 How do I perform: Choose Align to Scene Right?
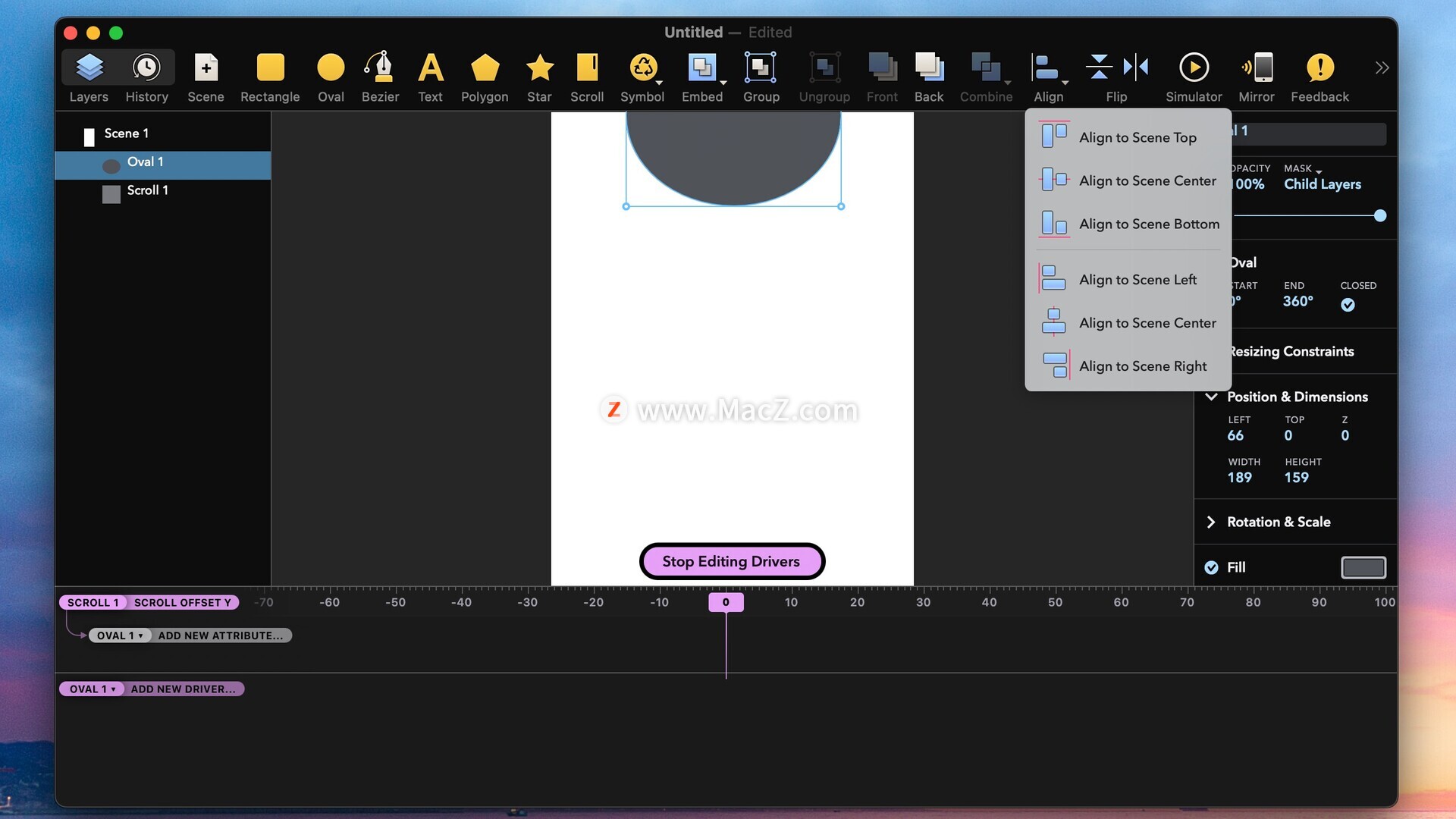pyautogui.click(x=1142, y=366)
